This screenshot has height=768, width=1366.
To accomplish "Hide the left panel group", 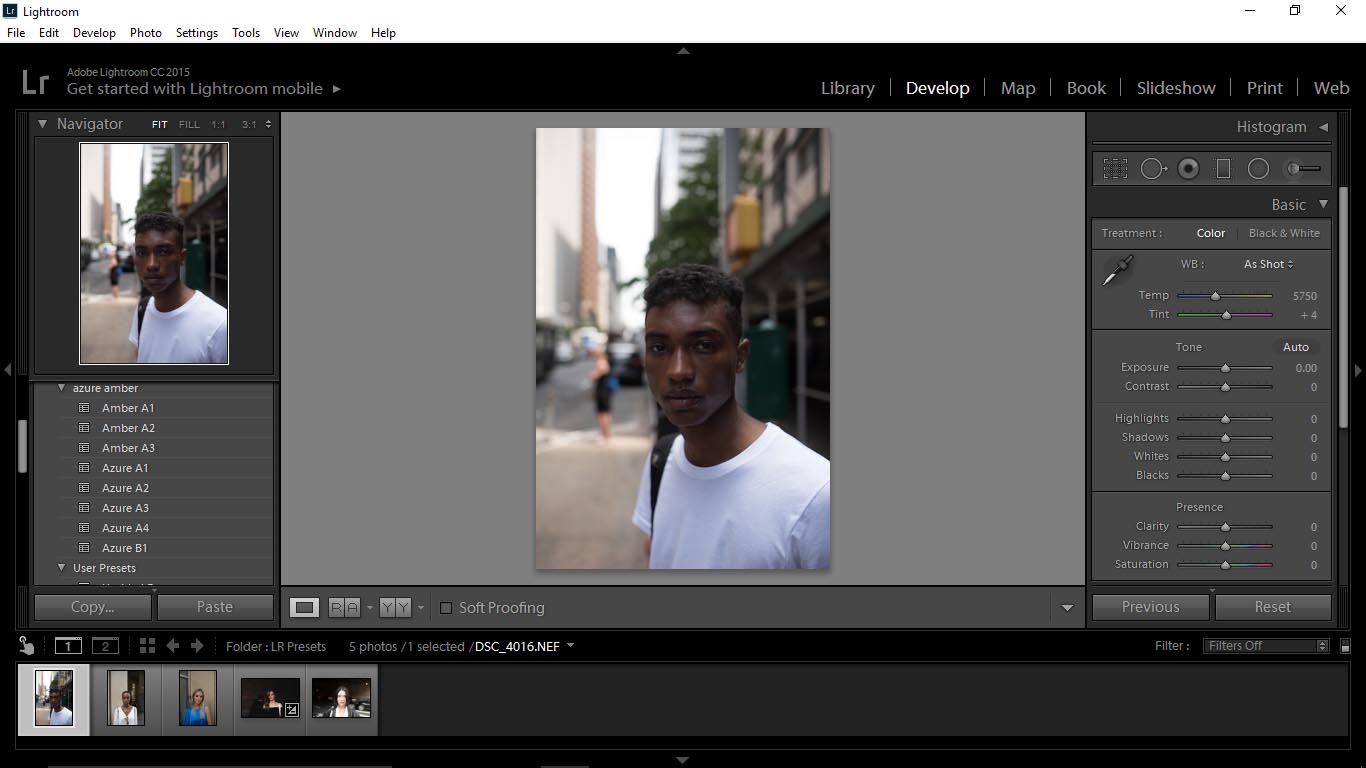I will 7,370.
